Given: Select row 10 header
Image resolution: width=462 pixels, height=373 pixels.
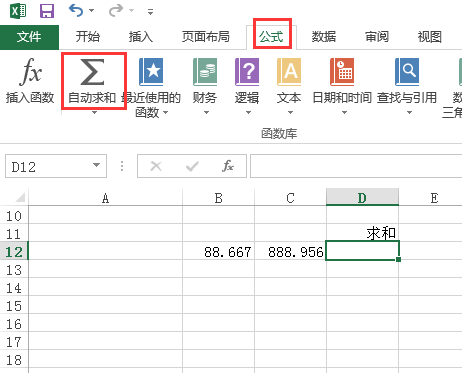Looking at the screenshot, I should coord(14,216).
